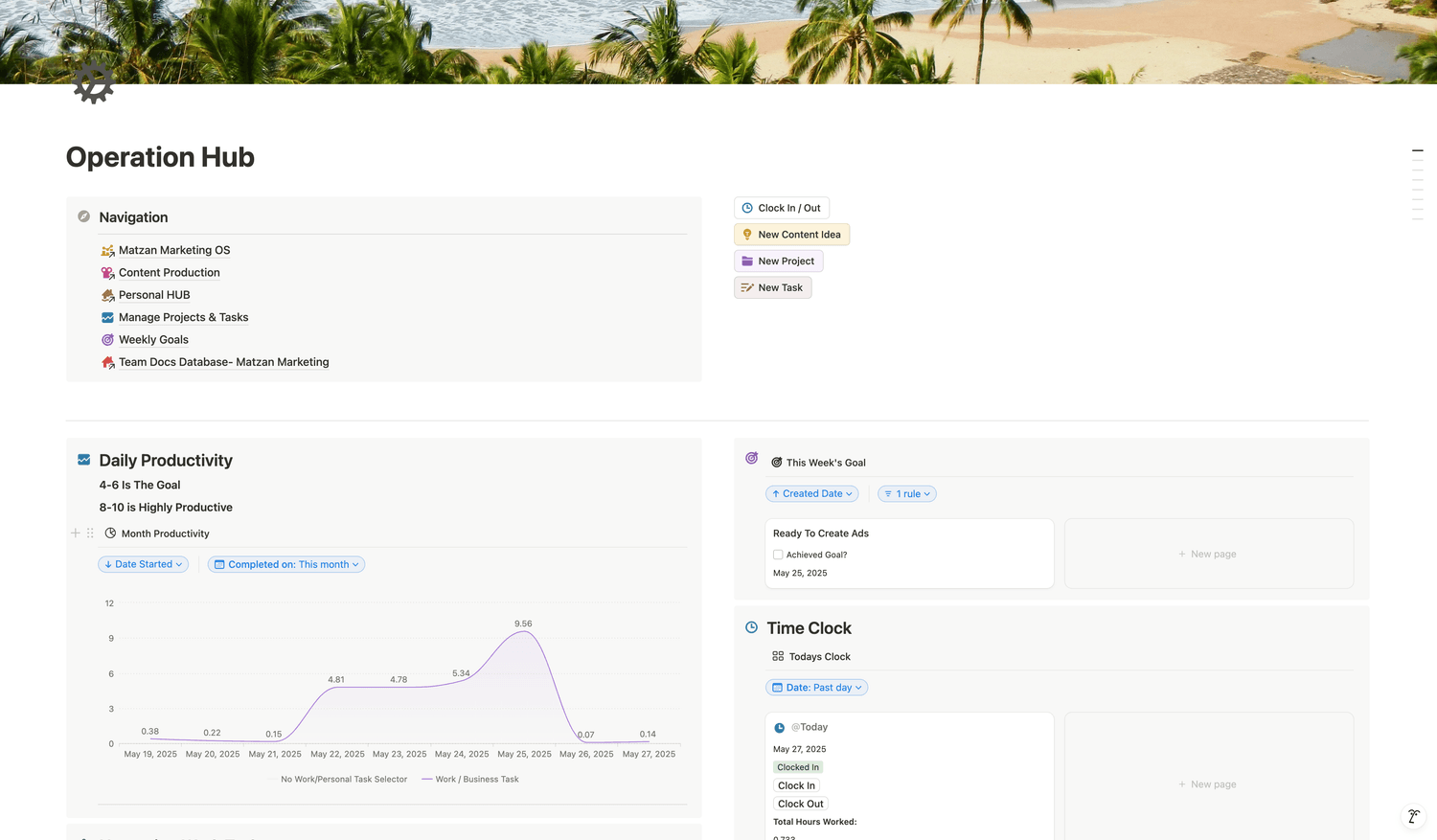The image size is (1437, 840).
Task: Open the 1 rule filter dropdown
Action: (x=907, y=494)
